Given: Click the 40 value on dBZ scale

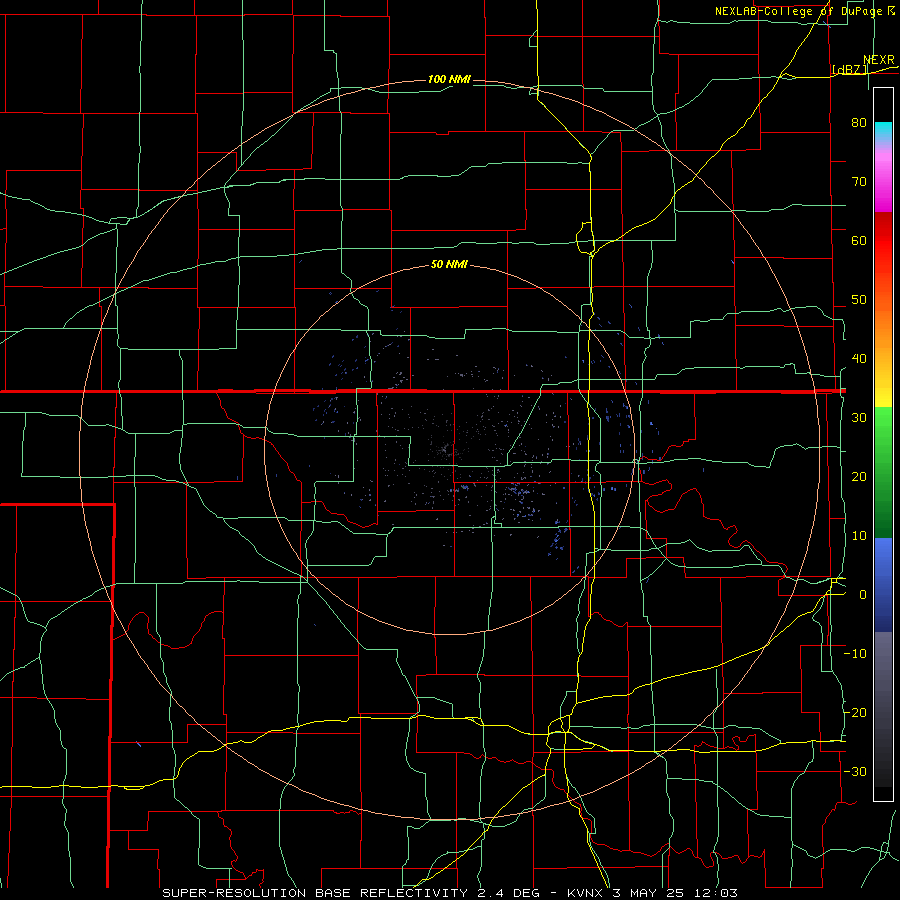Looking at the screenshot, I should pos(859,359).
